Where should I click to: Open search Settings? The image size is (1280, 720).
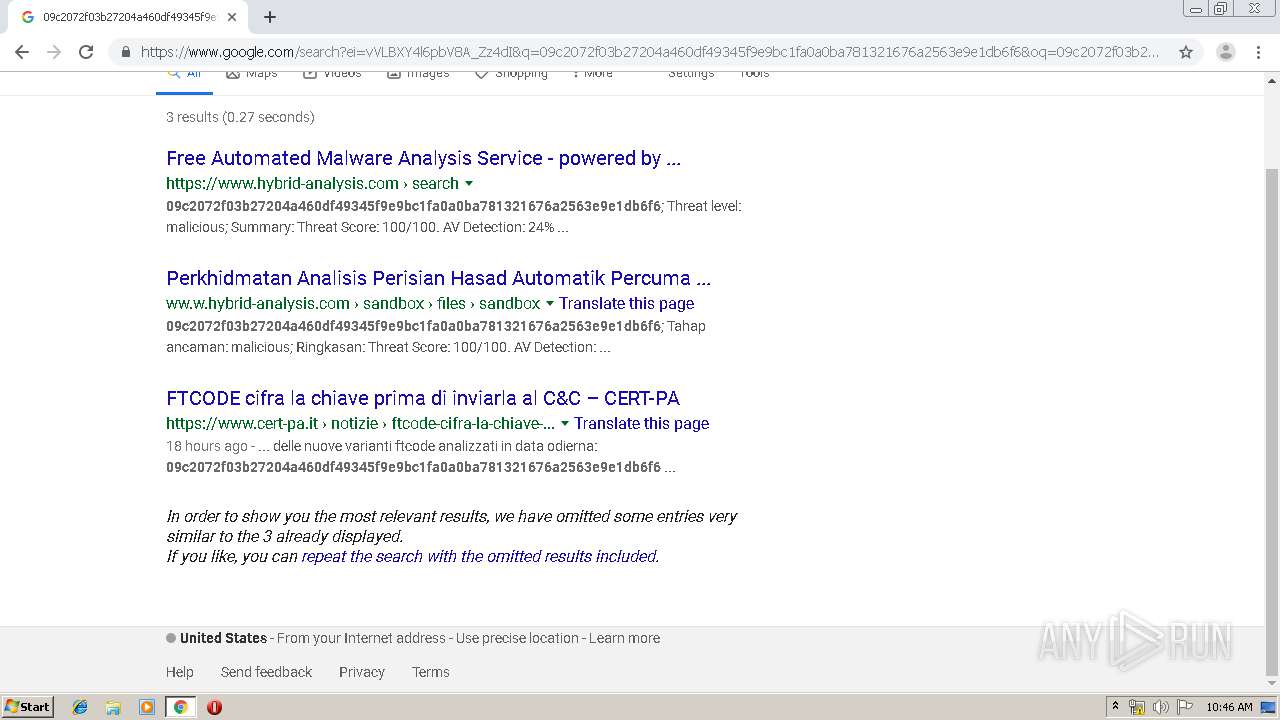click(x=691, y=74)
